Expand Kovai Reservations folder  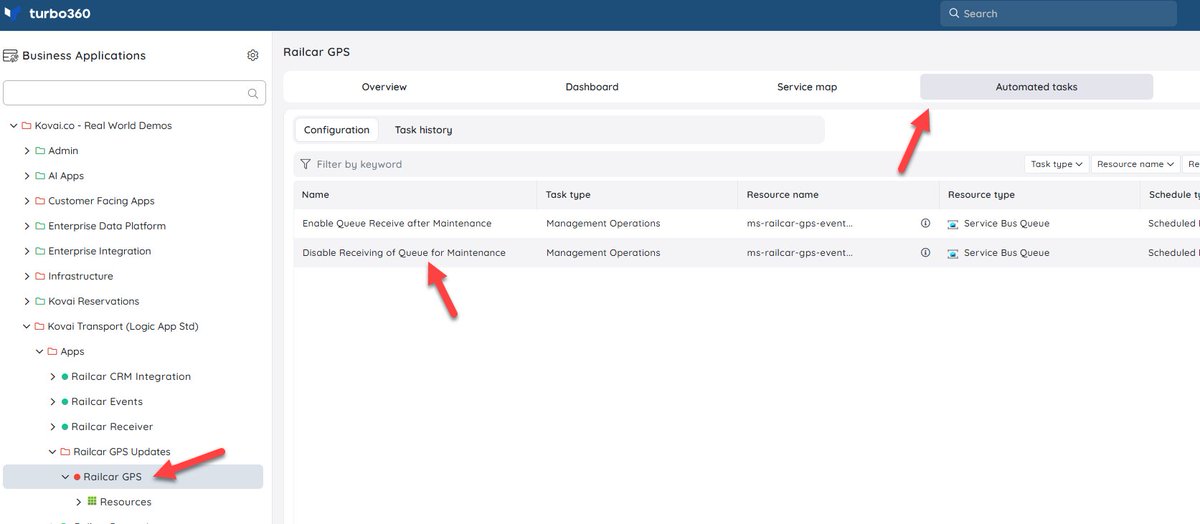27,301
